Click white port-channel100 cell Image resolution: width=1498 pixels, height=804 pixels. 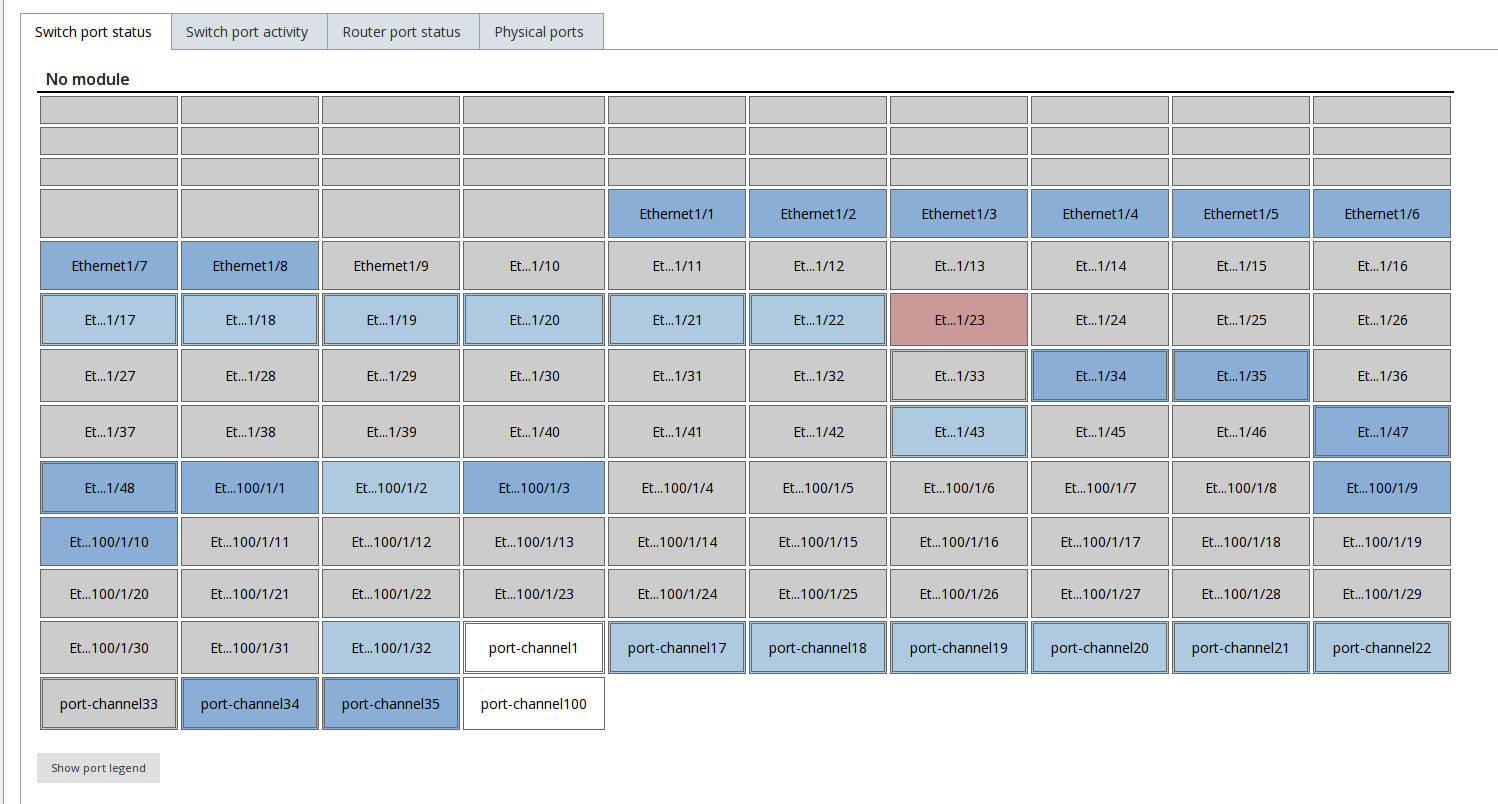pos(534,704)
